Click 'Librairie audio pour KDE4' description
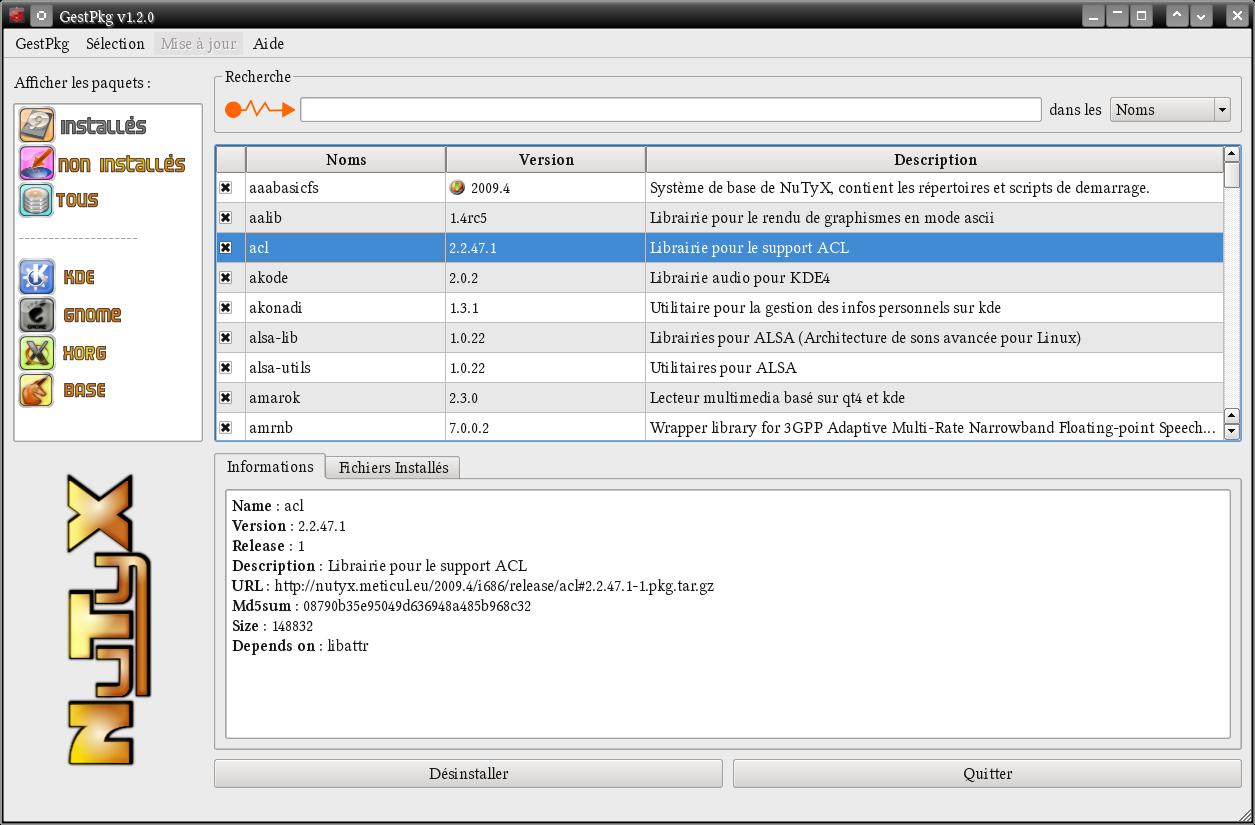The height and width of the screenshot is (825, 1255). click(739, 277)
